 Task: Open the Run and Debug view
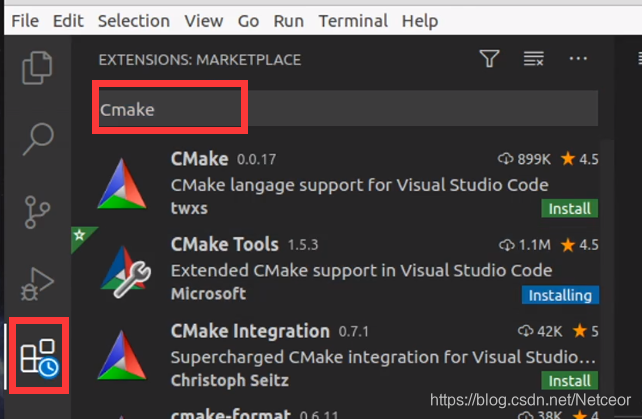point(37,284)
